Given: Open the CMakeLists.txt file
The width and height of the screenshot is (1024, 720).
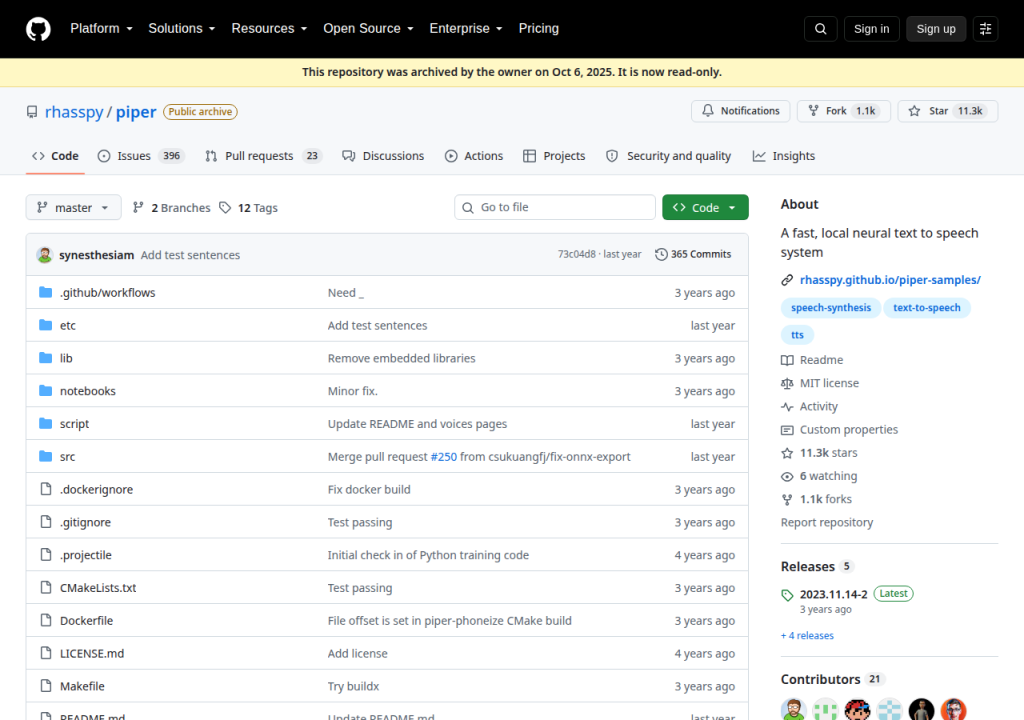Looking at the screenshot, I should click(98, 588).
